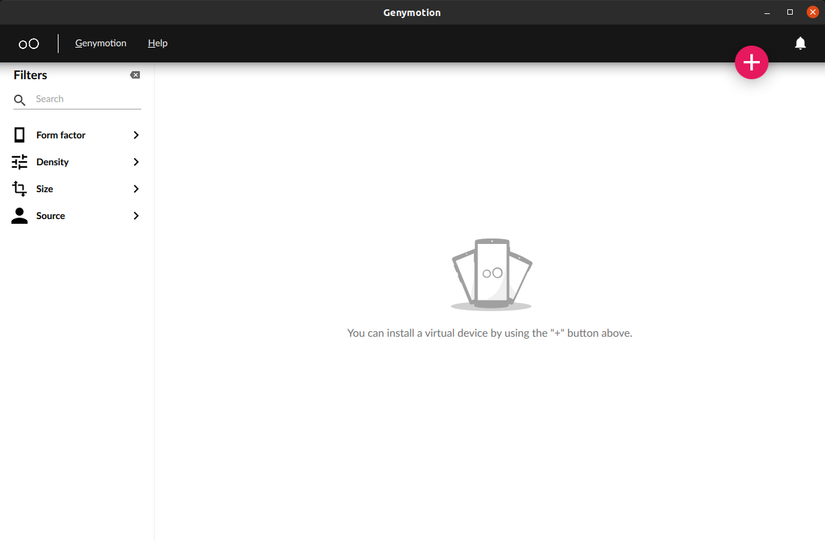The width and height of the screenshot is (825, 541).
Task: Click the Form factor phone icon
Action: point(19,135)
